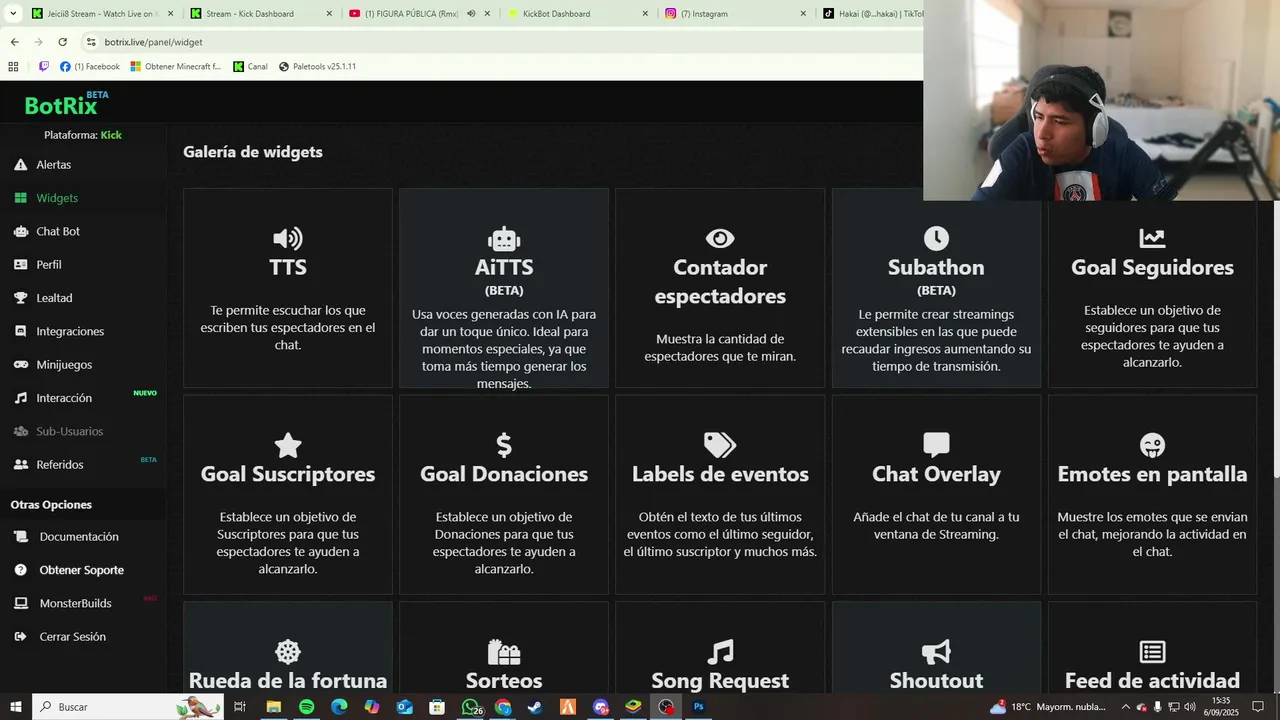Viewport: 1280px width, 720px height.
Task: Open the Subathon clock icon
Action: coord(936,238)
